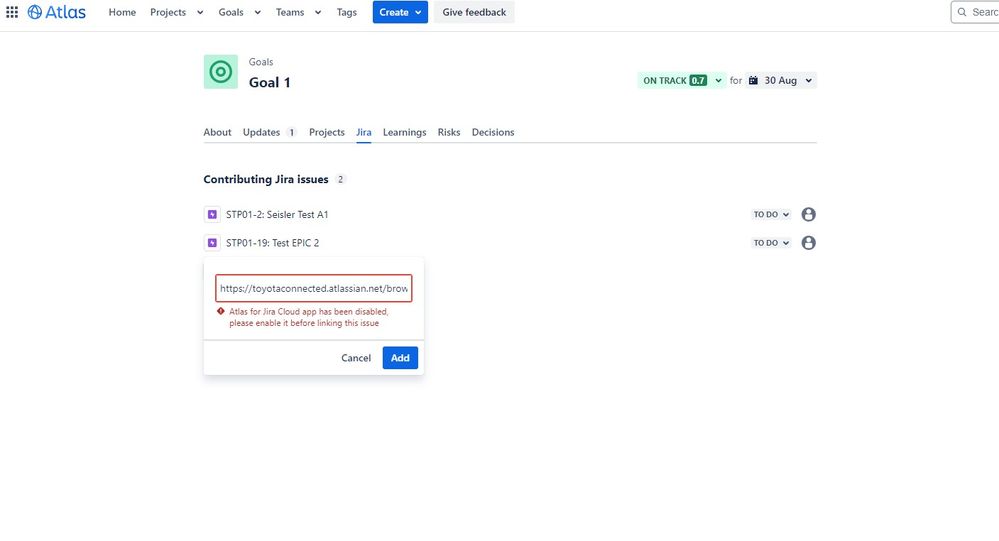Viewport: 999px width, 541px height.
Task: Click the epic icon for STP01-2
Action: point(212,215)
